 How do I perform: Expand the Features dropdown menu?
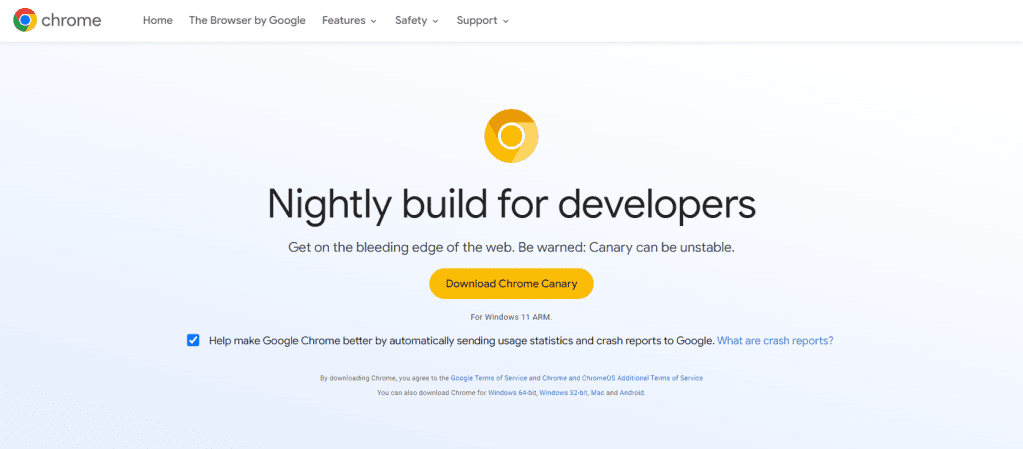[349, 20]
